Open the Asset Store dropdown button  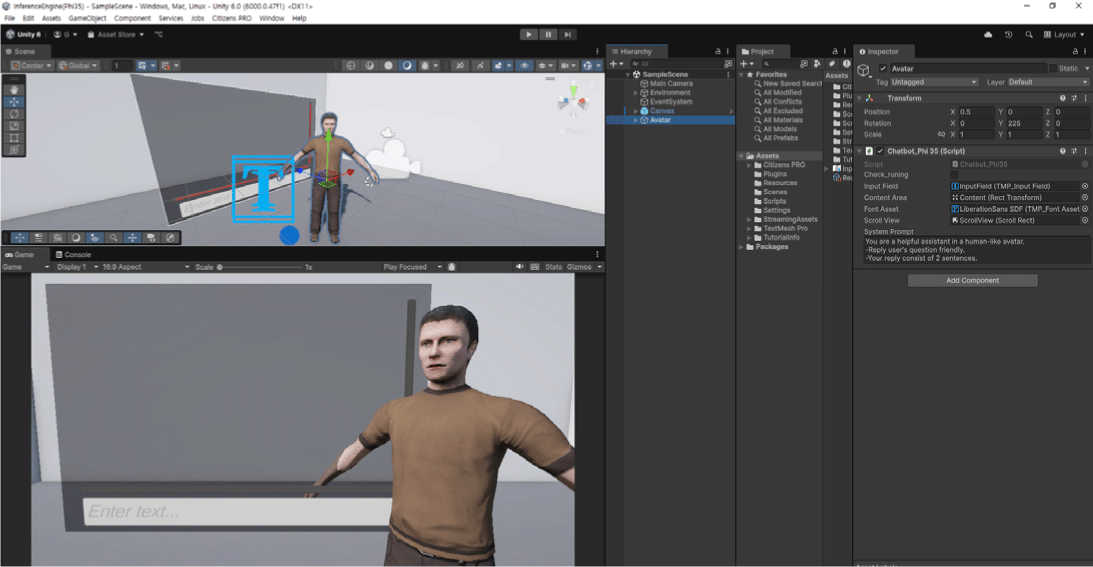(x=116, y=34)
